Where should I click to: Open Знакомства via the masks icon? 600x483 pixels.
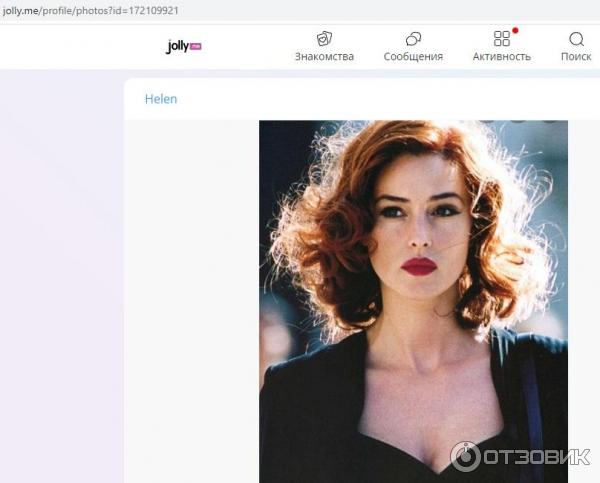[324, 39]
